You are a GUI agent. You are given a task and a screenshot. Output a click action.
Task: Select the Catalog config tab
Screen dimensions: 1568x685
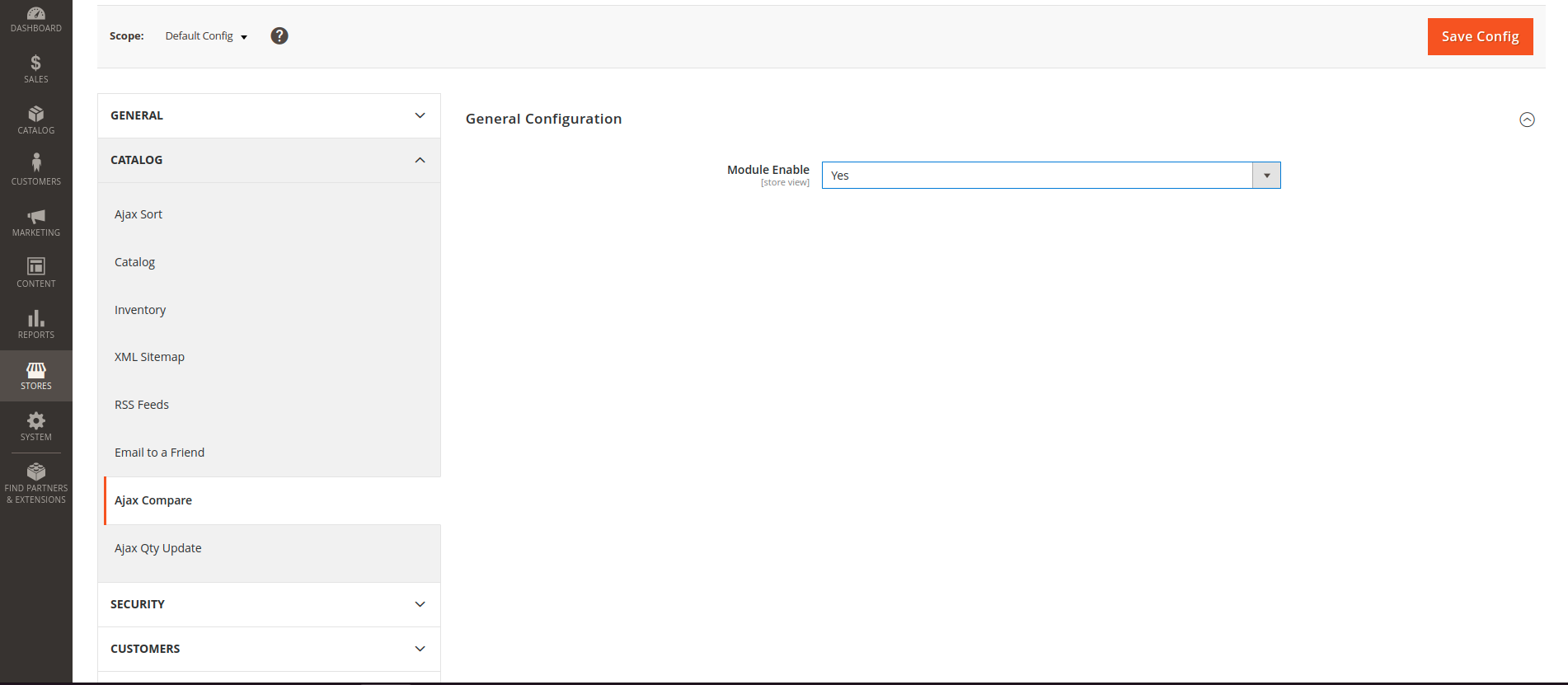point(272,262)
